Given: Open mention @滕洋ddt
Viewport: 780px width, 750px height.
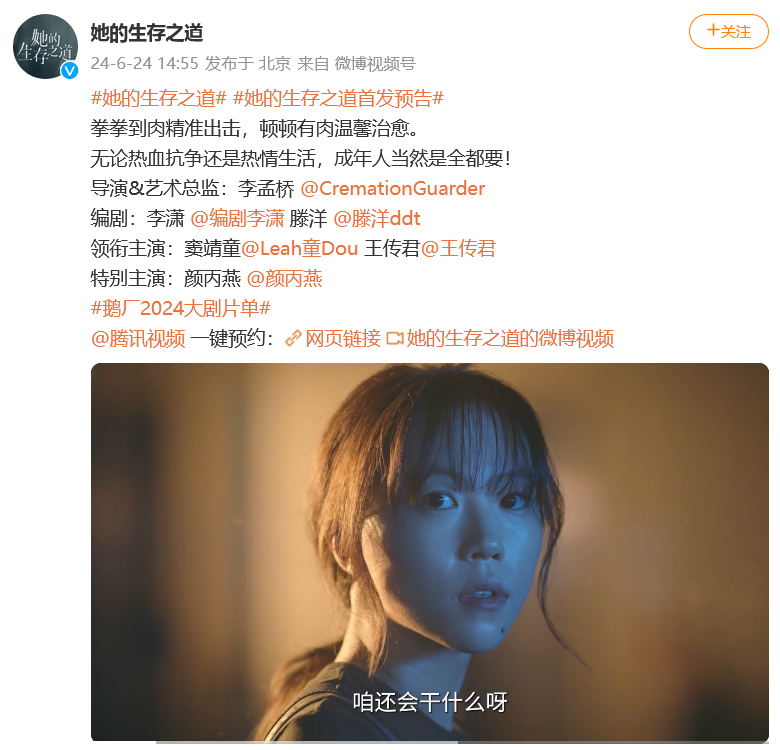Looking at the screenshot, I should click(x=377, y=218).
